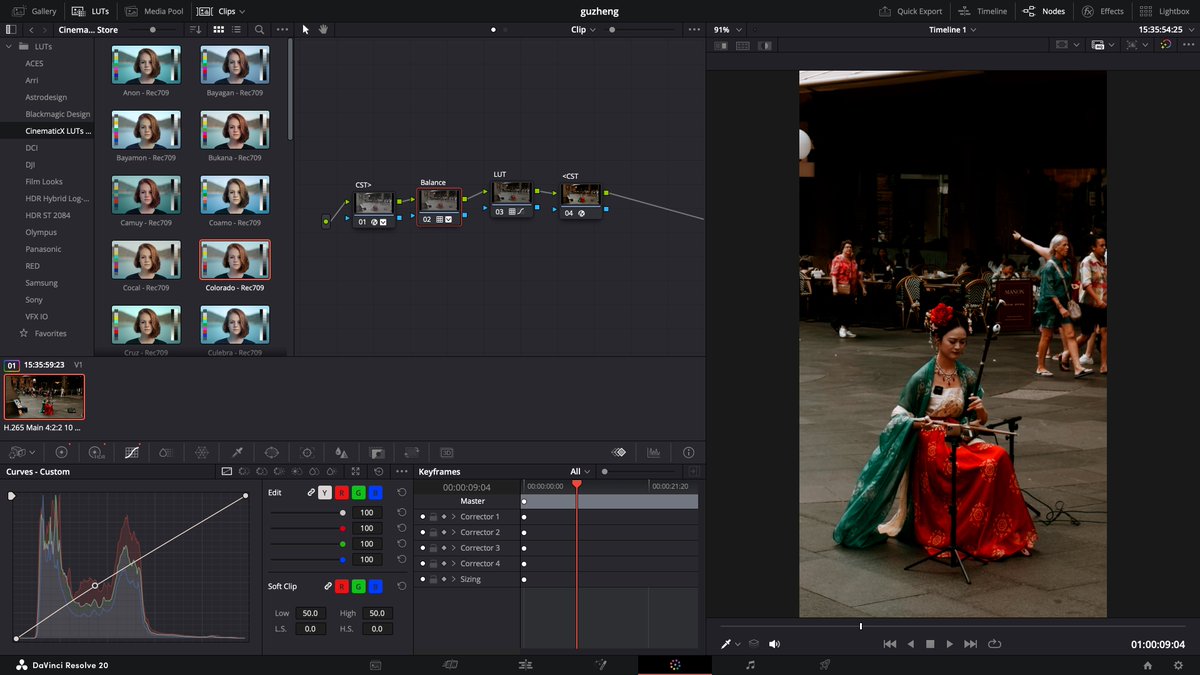Open the Curves palette icon
Image resolution: width=1200 pixels, height=675 pixels.
(131, 452)
